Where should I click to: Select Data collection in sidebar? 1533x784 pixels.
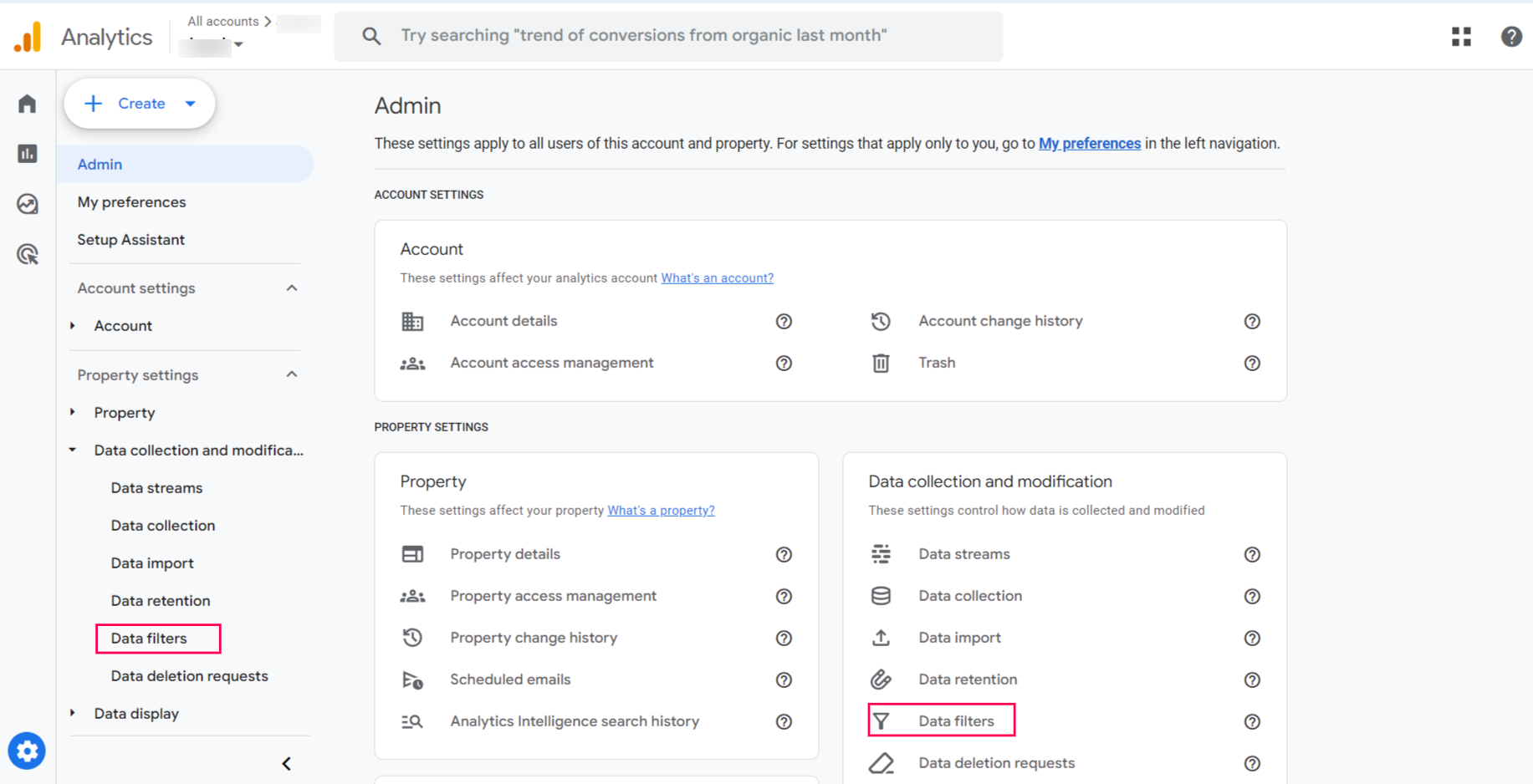pyautogui.click(x=163, y=526)
